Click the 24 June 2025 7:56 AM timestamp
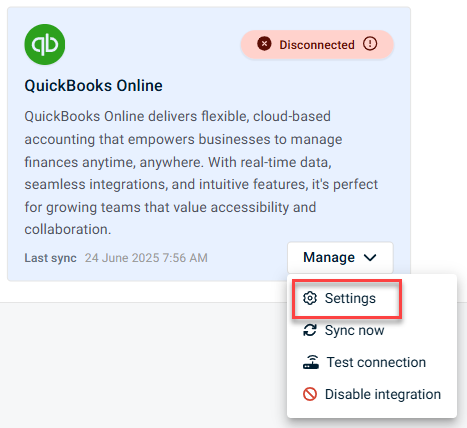The image size is (467, 428). coord(146,258)
